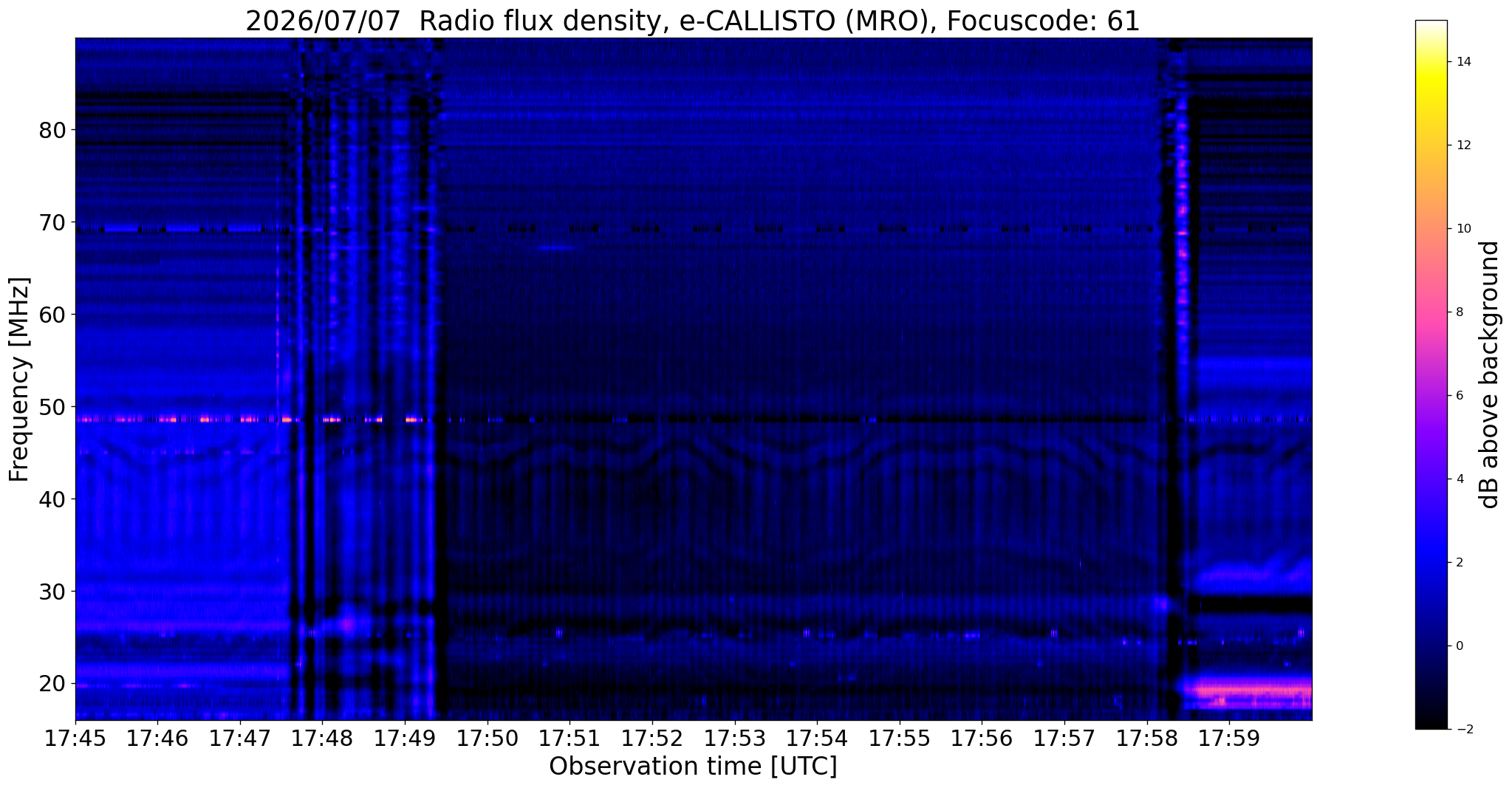
Task: Click the 17:50 time tick label
Action: [488, 739]
